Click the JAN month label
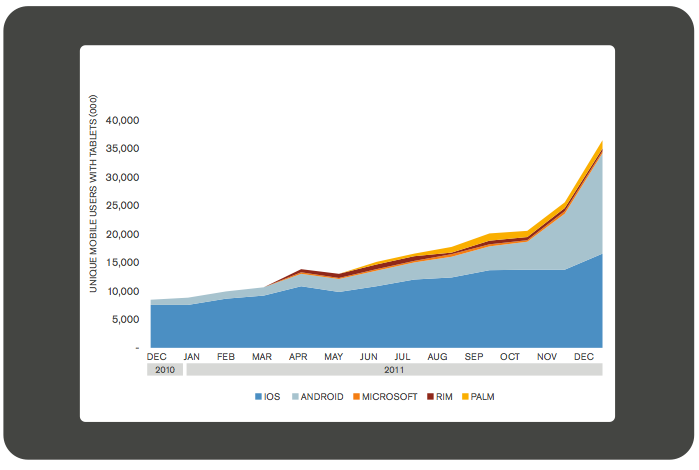 (x=192, y=357)
